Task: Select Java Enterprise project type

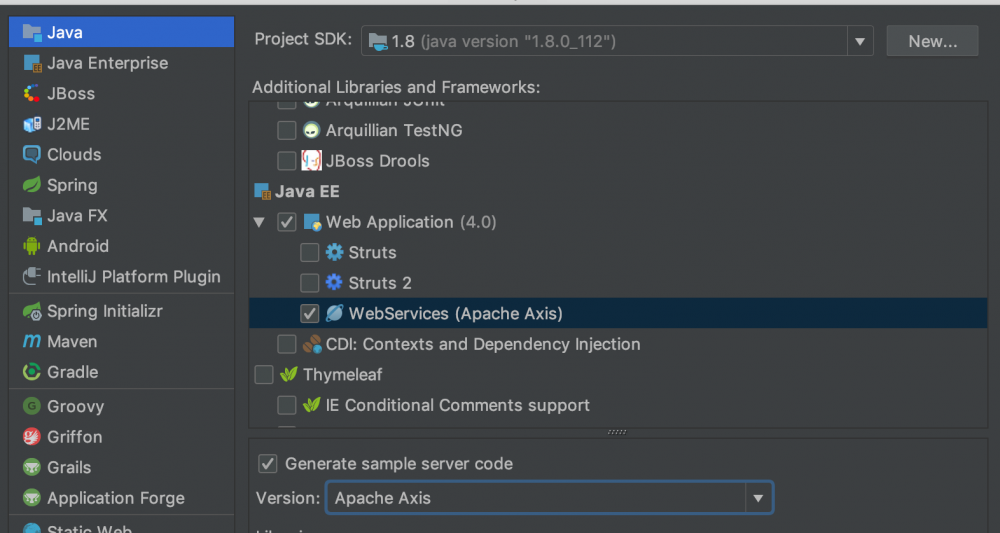Action: pyautogui.click(x=122, y=63)
